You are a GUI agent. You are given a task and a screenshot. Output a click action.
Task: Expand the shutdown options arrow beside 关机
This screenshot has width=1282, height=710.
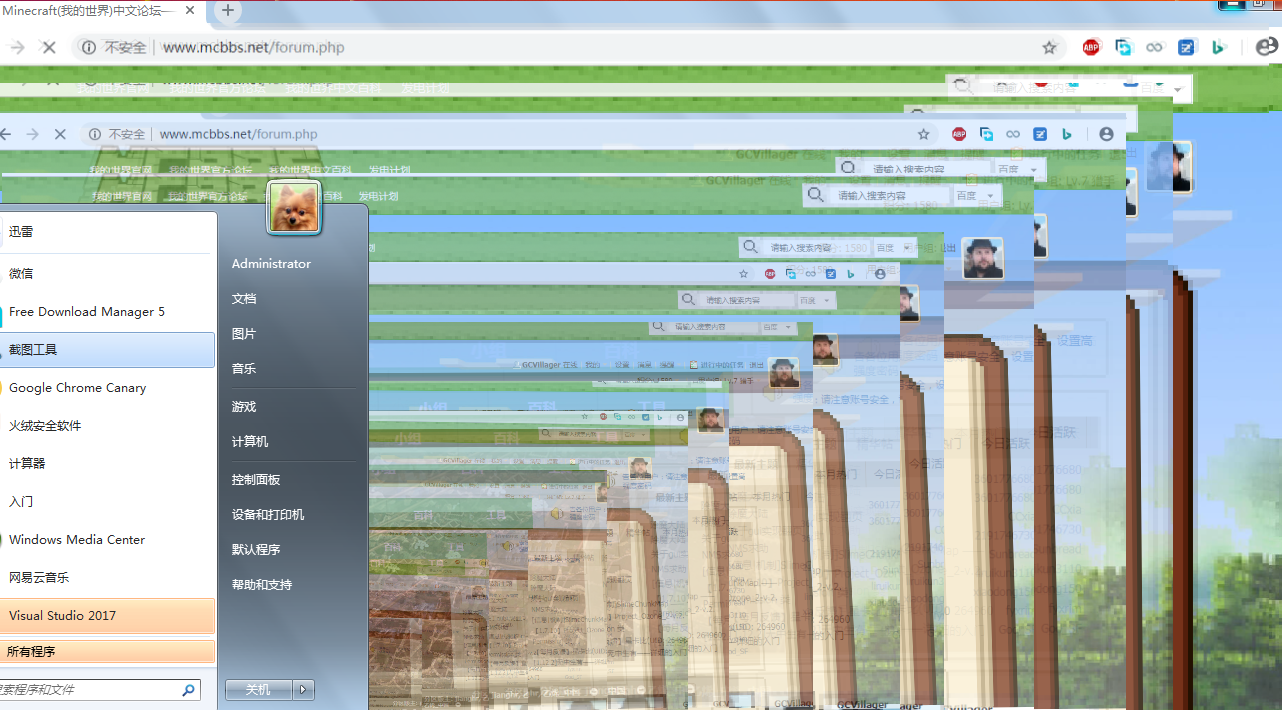[304, 690]
